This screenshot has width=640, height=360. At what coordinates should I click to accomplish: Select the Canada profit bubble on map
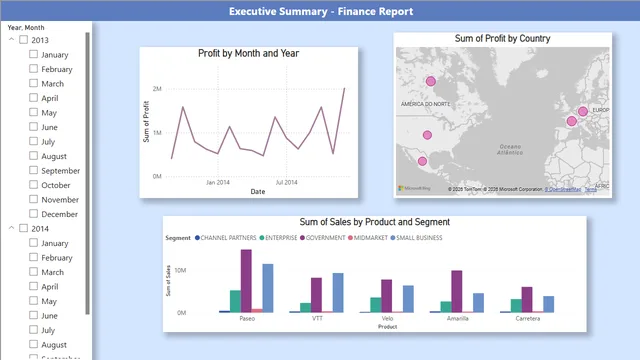coord(431,81)
